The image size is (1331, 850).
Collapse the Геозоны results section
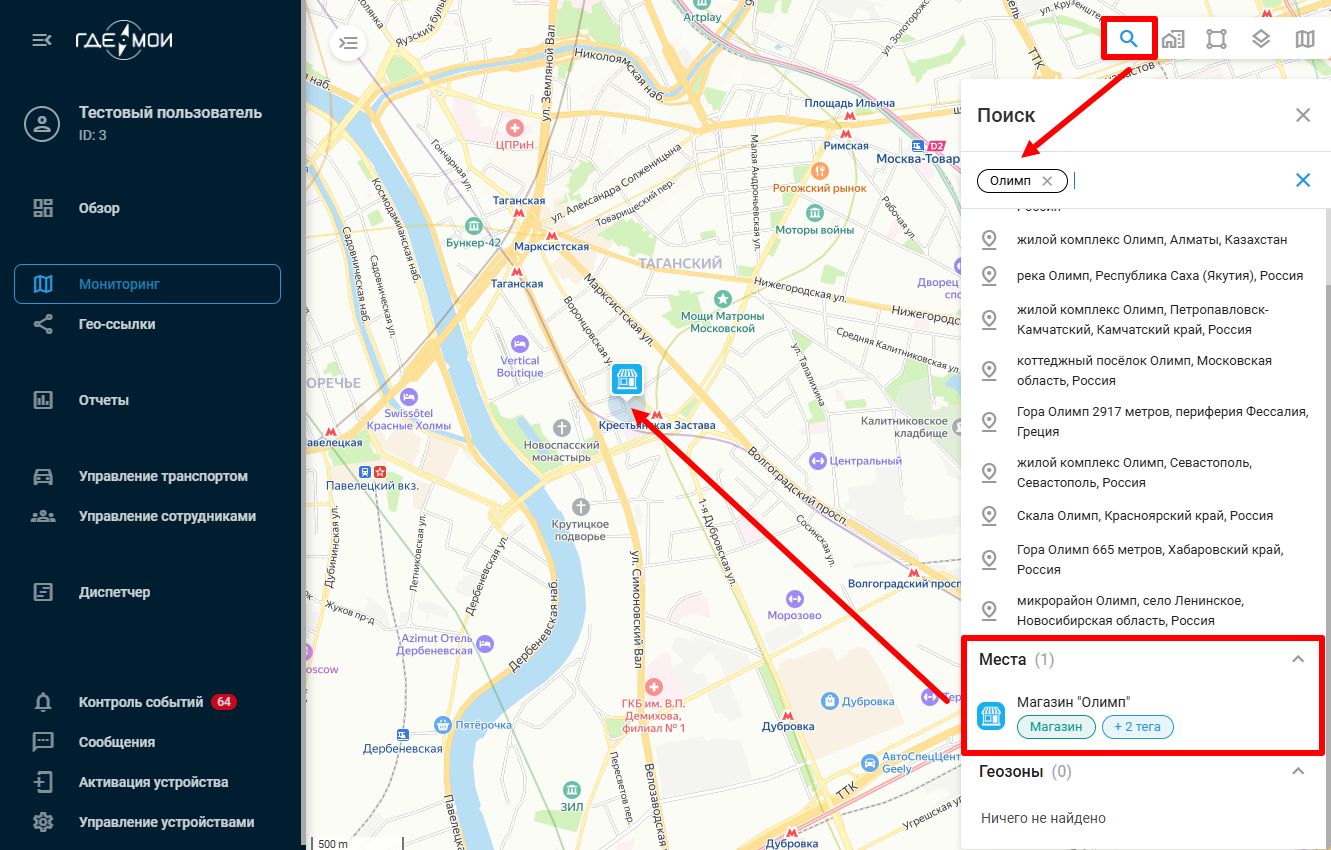pos(1298,771)
